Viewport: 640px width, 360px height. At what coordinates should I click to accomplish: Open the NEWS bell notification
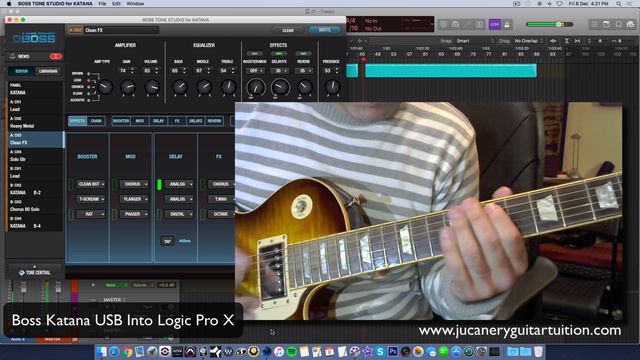coord(13,56)
